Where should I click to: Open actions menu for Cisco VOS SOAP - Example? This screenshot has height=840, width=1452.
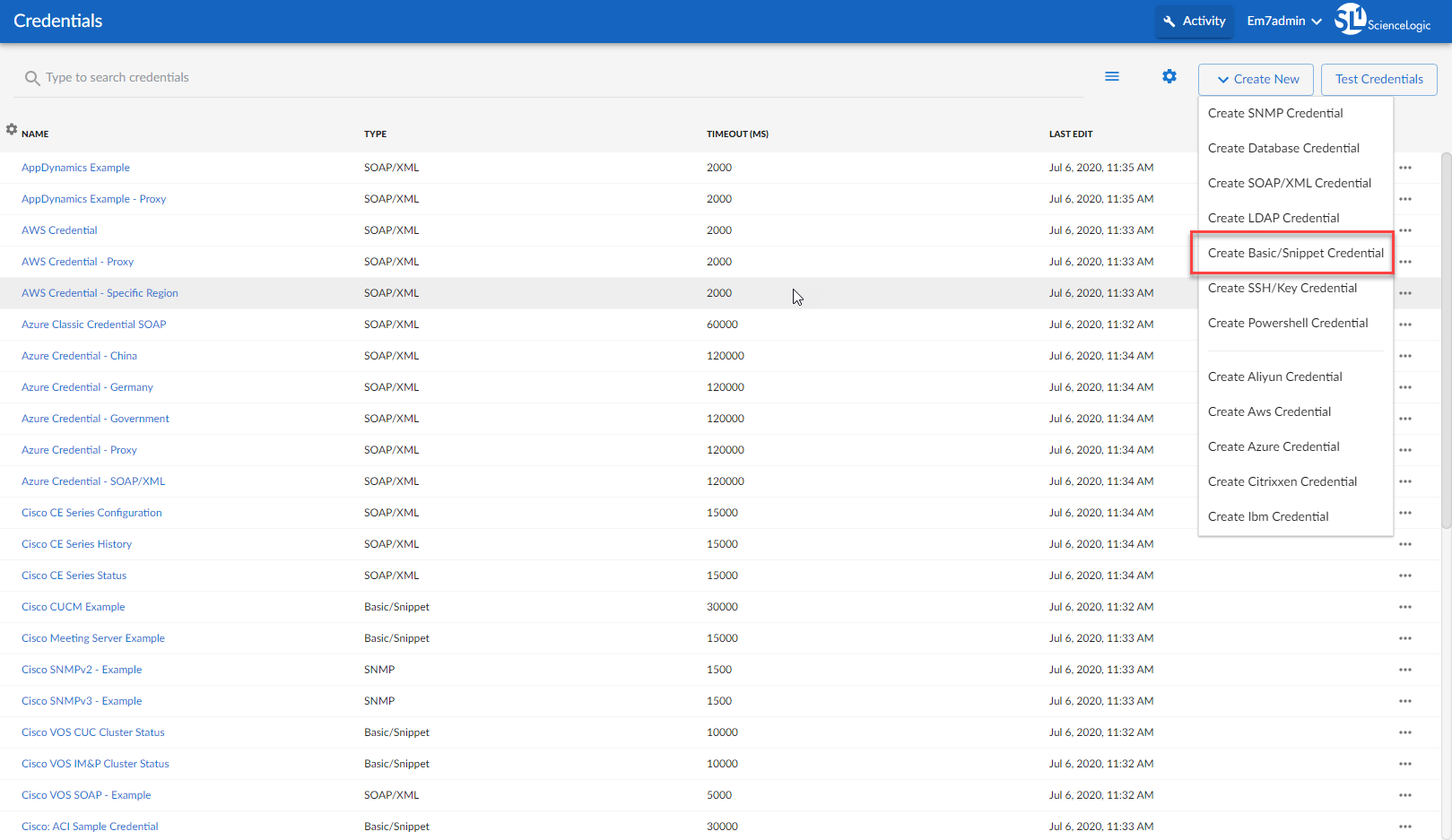1405,795
